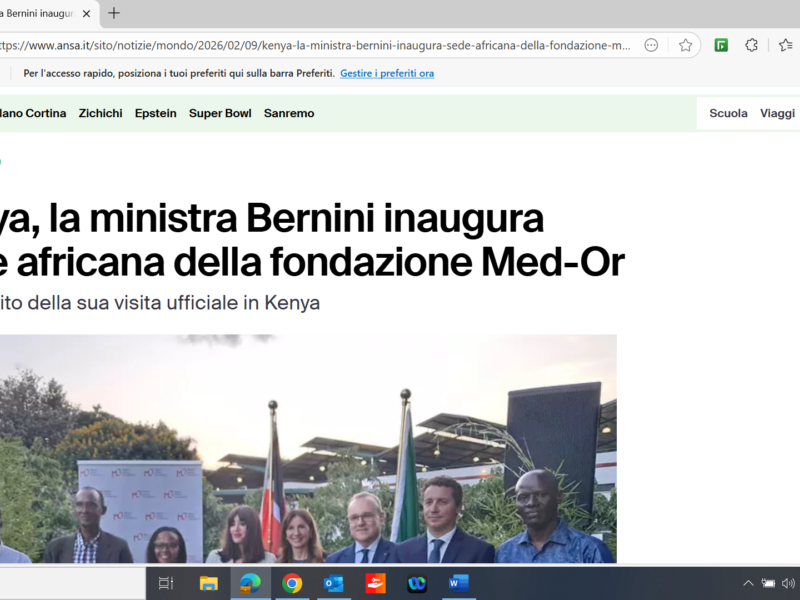Open Task View from the taskbar
800x600 pixels.
pyautogui.click(x=165, y=583)
